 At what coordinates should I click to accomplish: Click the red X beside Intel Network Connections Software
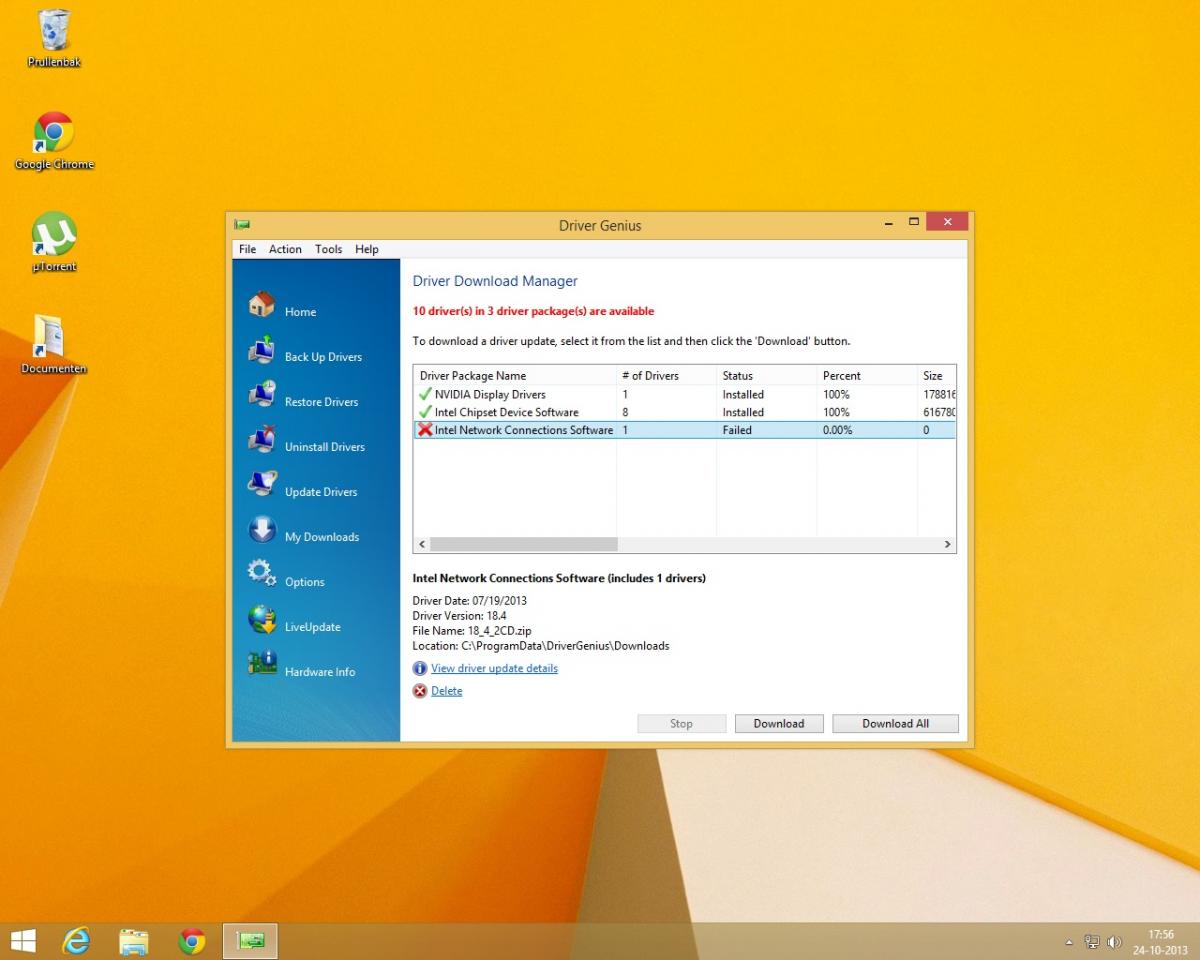[425, 430]
